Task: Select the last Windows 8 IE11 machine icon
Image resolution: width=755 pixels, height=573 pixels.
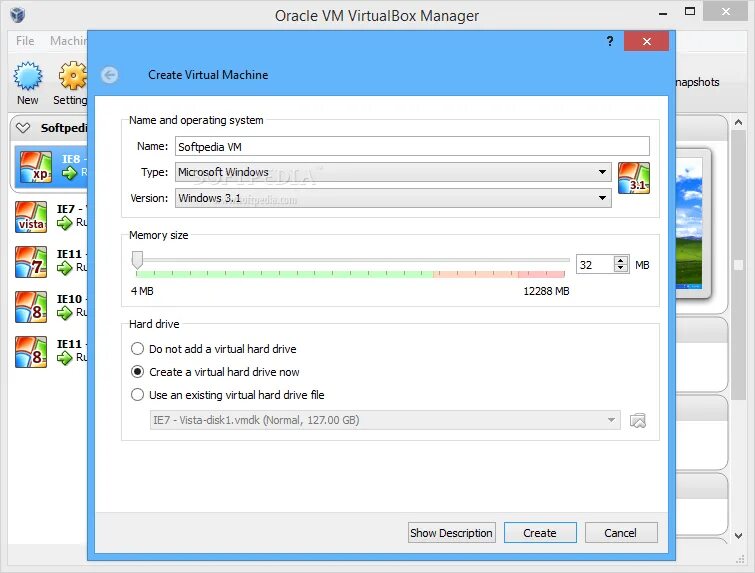Action: coord(31,352)
